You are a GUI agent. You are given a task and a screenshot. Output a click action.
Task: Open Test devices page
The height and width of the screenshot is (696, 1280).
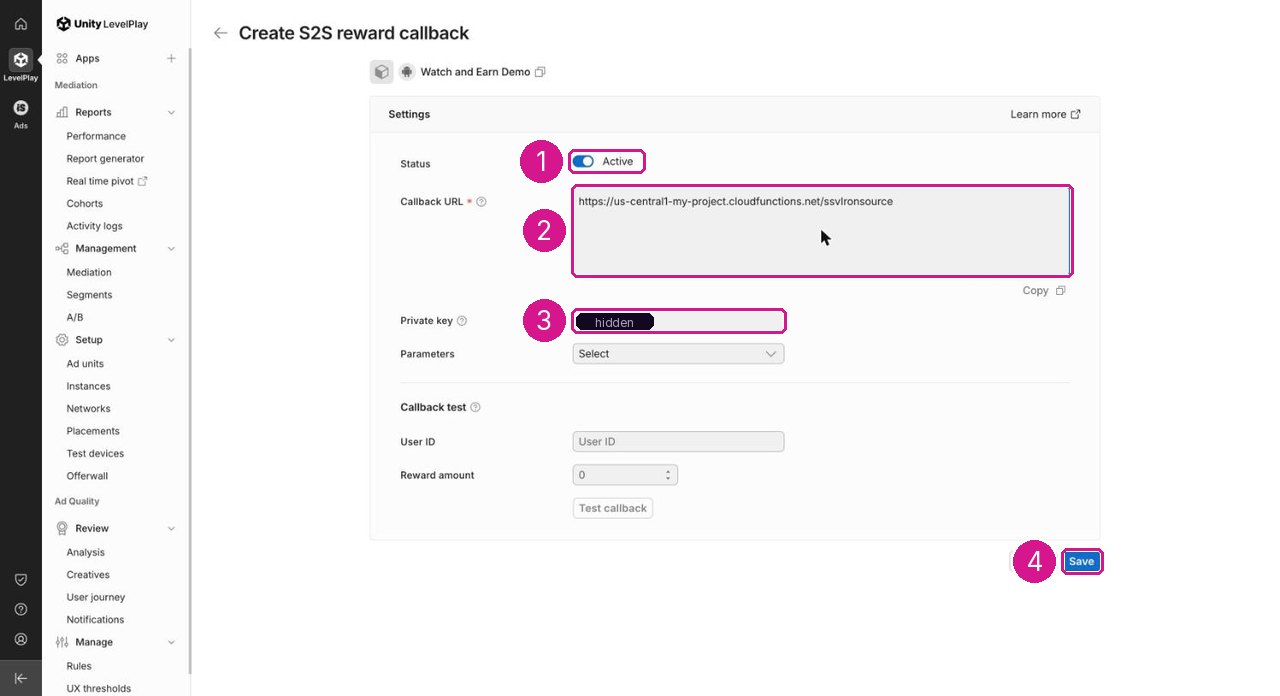click(x=97, y=454)
